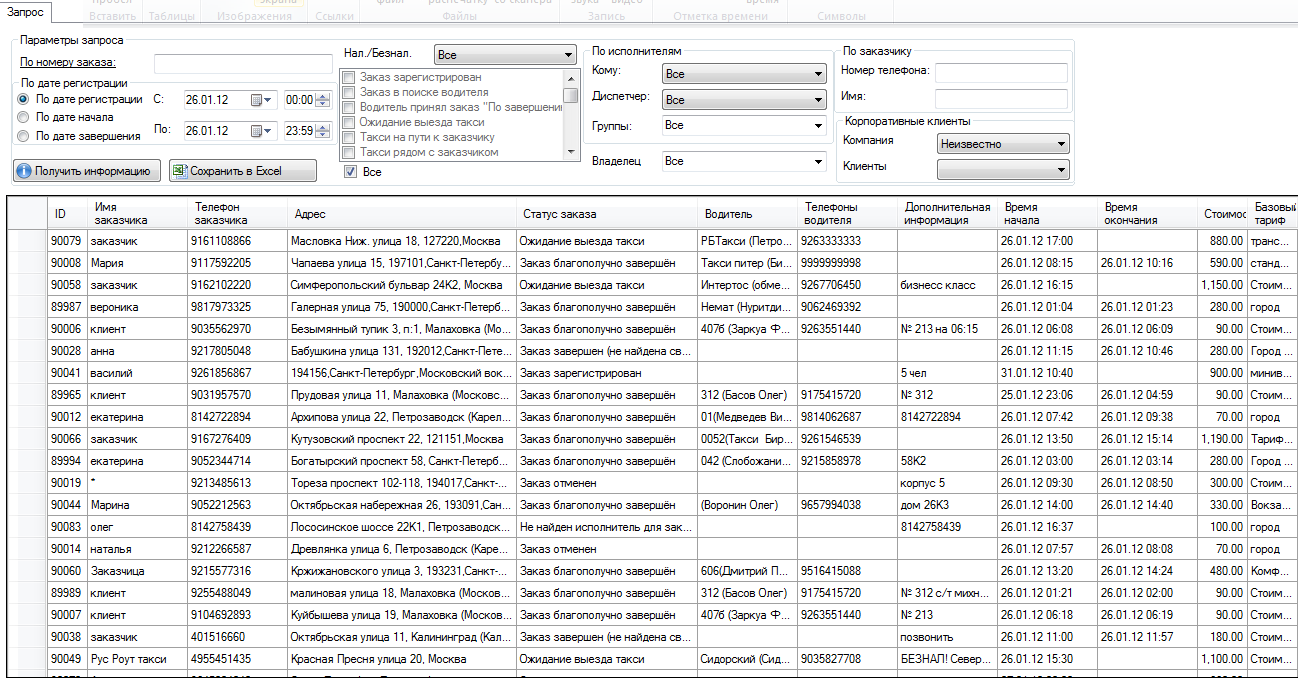This screenshot has height=680, width=1298.
Task: Sort by the ID column header
Action: pyautogui.click(x=67, y=214)
